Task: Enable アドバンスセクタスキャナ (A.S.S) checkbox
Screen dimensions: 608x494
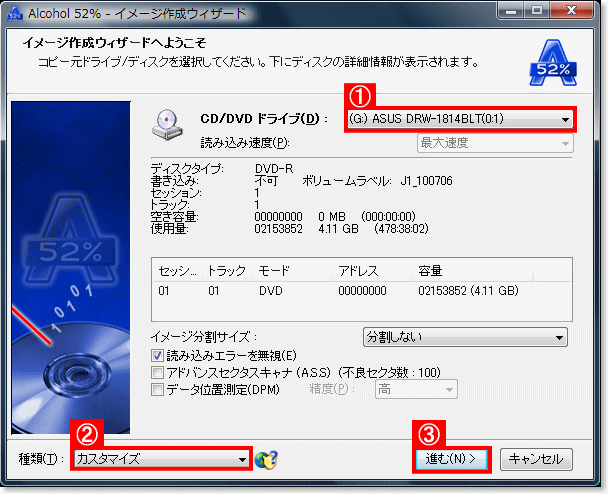Action: 157,373
